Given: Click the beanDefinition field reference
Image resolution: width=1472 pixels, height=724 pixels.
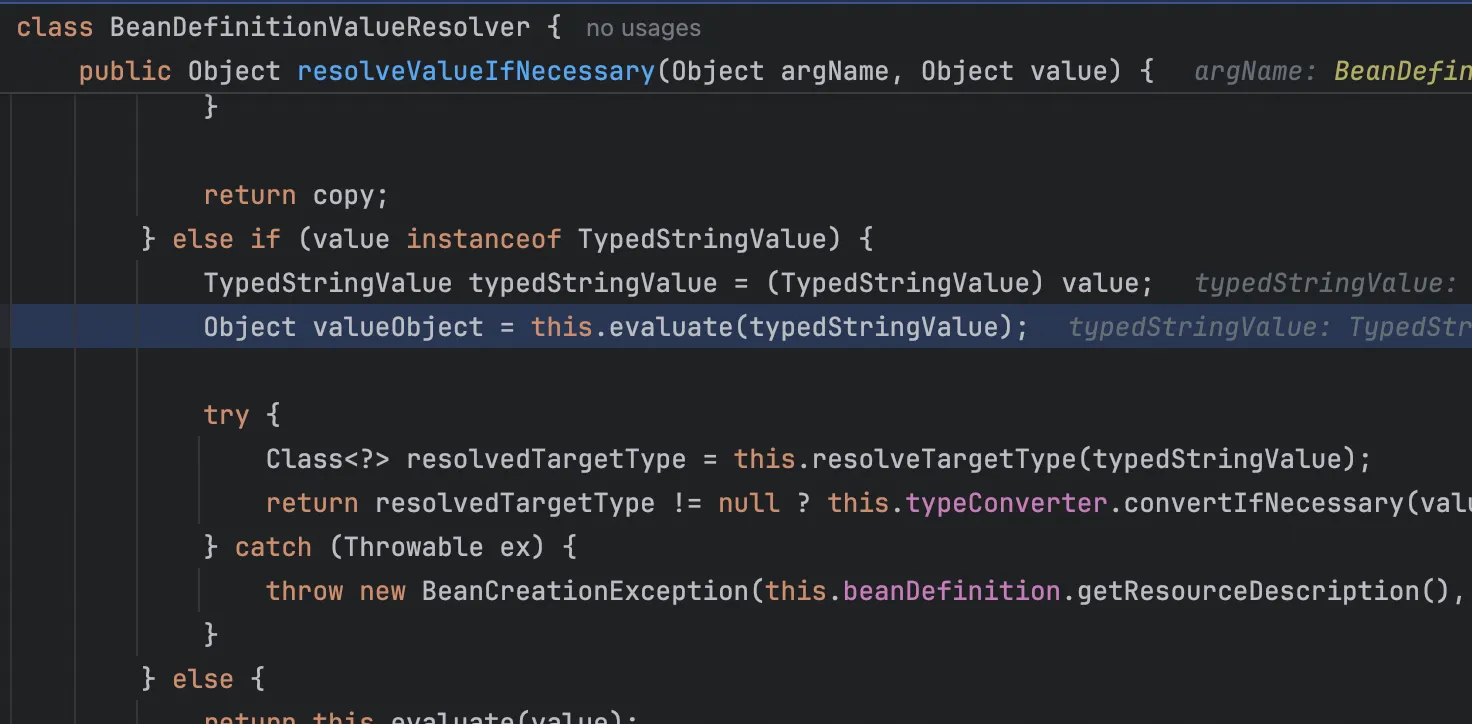Looking at the screenshot, I should pyautogui.click(x=951, y=591).
